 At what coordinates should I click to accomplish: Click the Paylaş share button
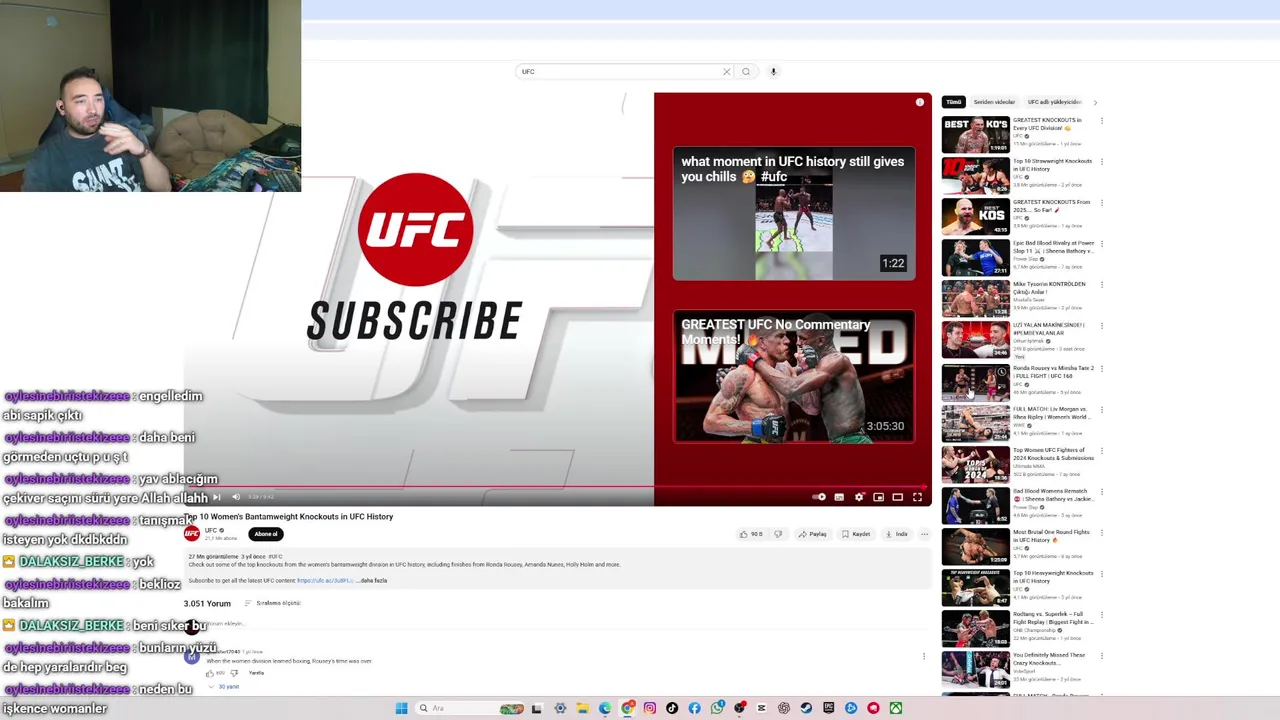tap(812, 534)
